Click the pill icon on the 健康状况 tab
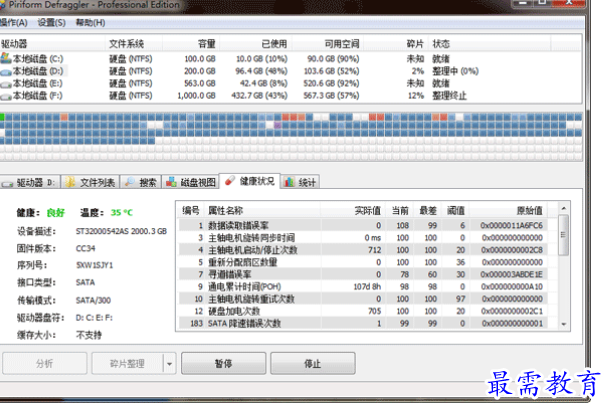This screenshot has height=415, width=609. coord(230,181)
